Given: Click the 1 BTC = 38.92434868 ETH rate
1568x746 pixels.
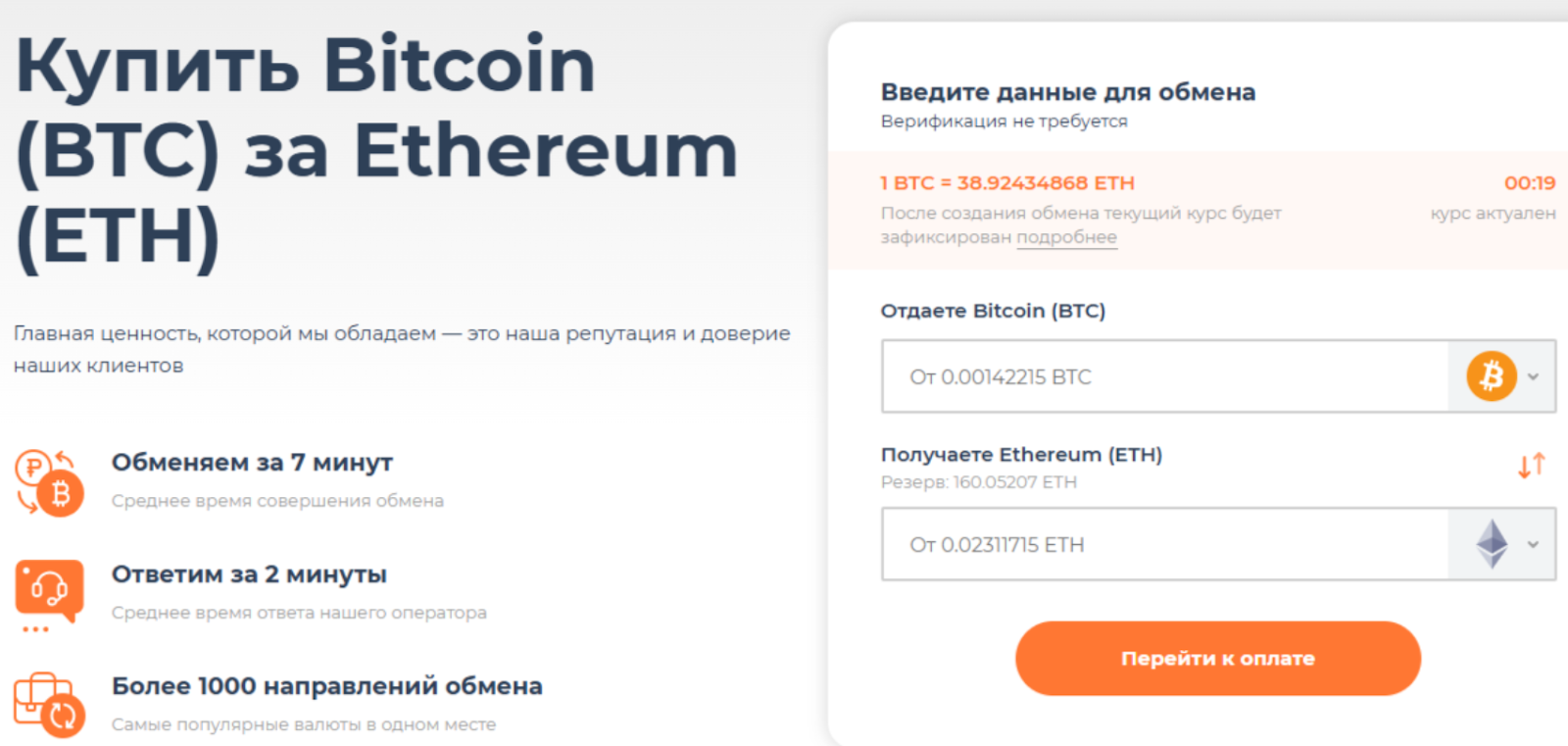Looking at the screenshot, I should [1006, 182].
